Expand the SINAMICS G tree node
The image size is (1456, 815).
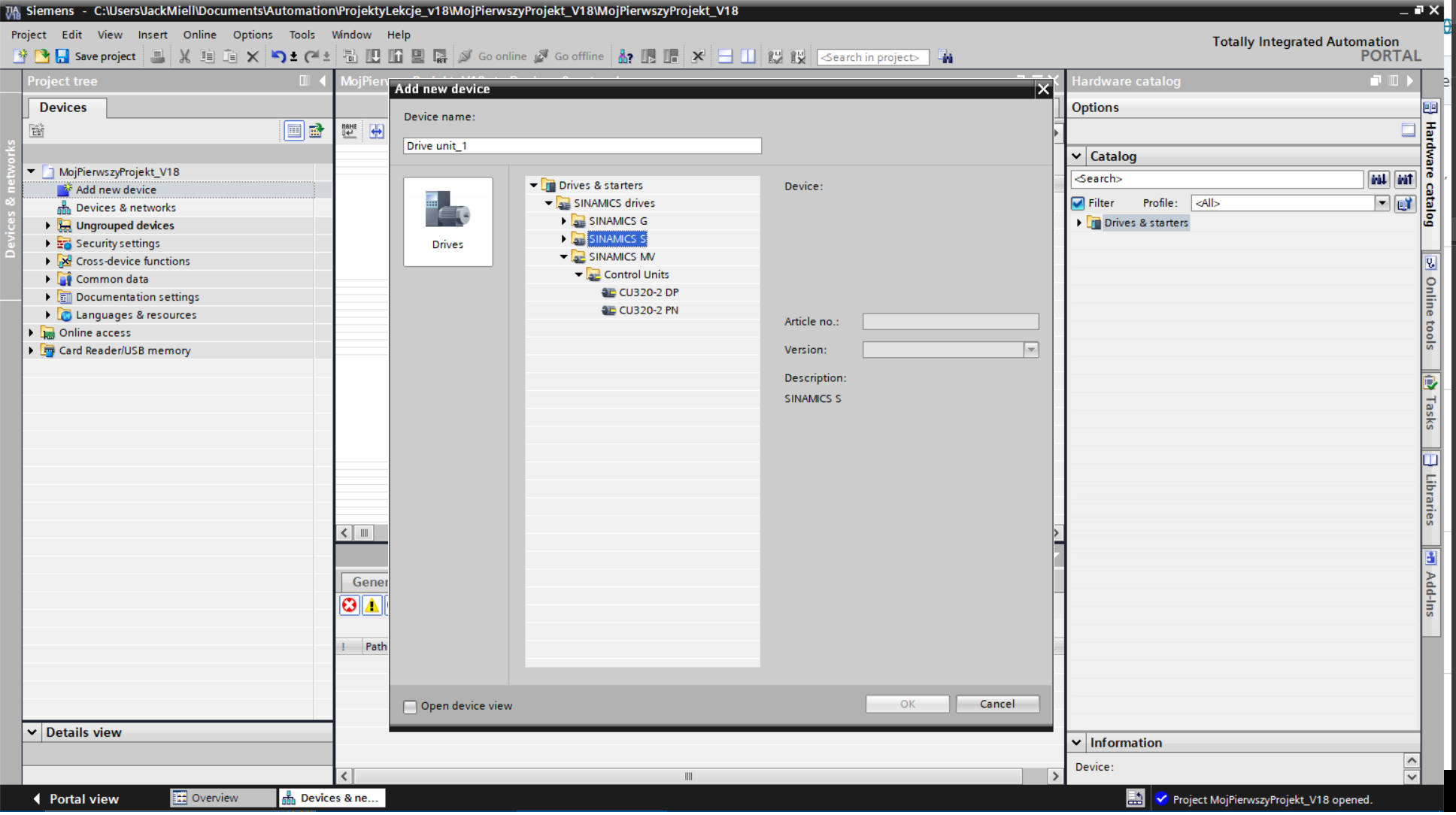pyautogui.click(x=563, y=220)
